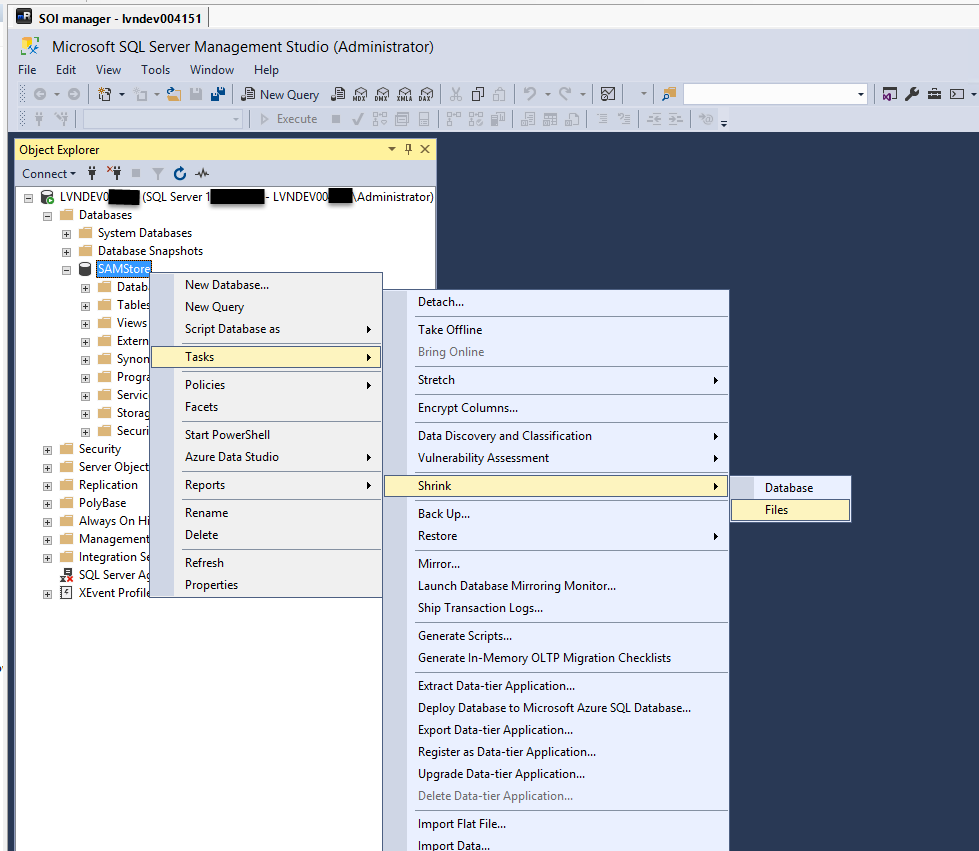This screenshot has height=851, width=979.
Task: Collapse the Databases node
Action: (47, 215)
